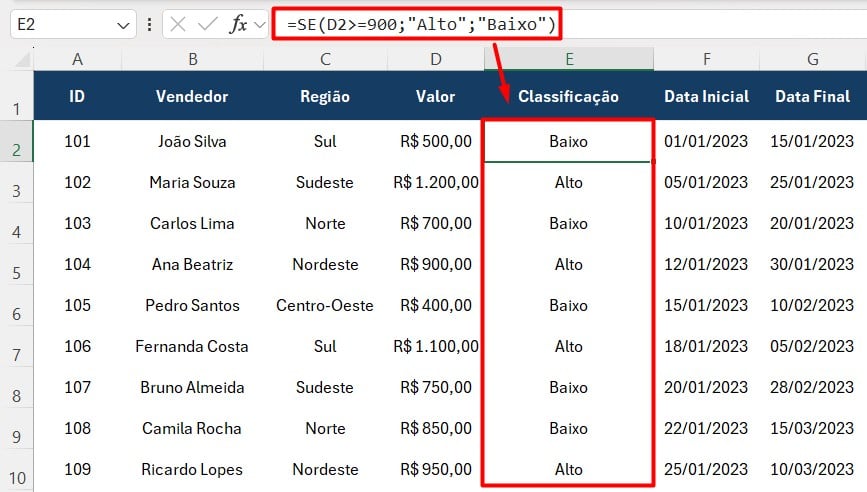Select column E header

click(569, 59)
